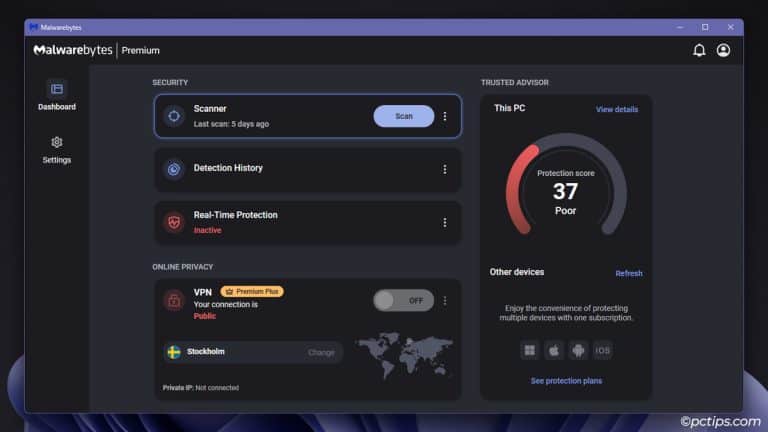Image resolution: width=768 pixels, height=432 pixels.
Task: Open the notifications bell icon
Action: click(699, 50)
